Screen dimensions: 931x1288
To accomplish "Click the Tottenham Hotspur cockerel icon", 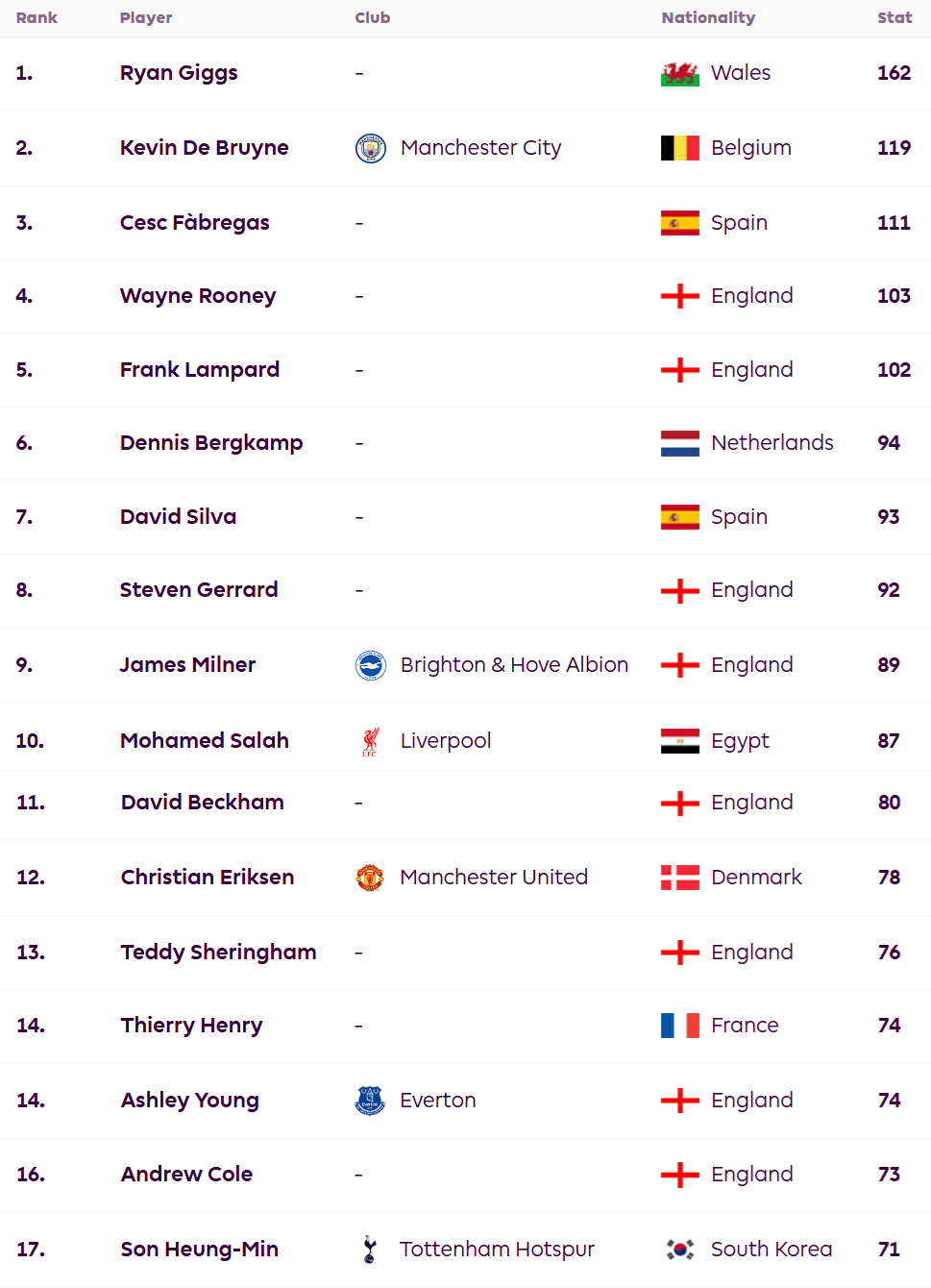I will coord(370,1250).
